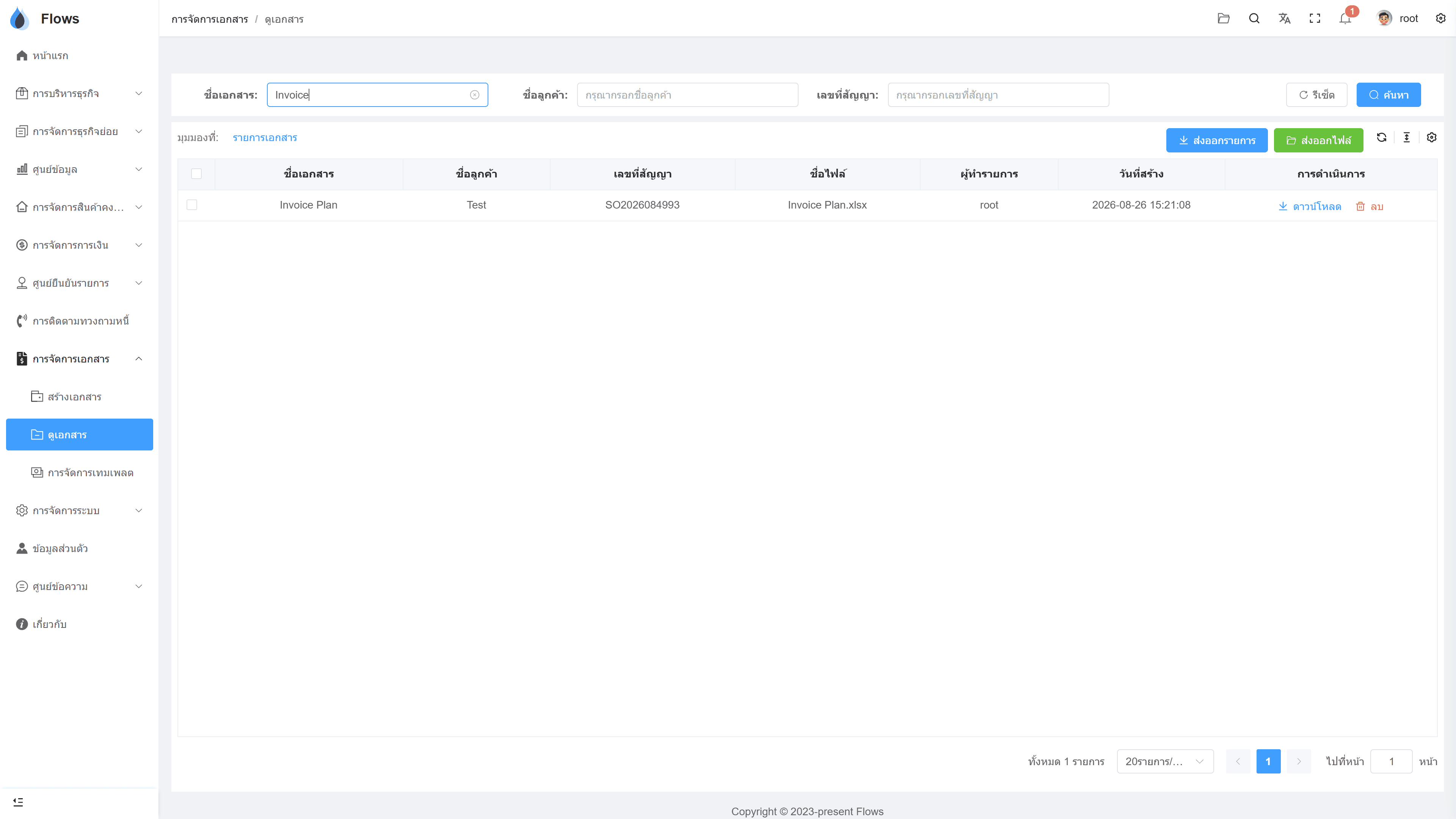Download the Invoice Plan document via ดาวน์โหลด
This screenshot has width=1456, height=819.
1310,206
